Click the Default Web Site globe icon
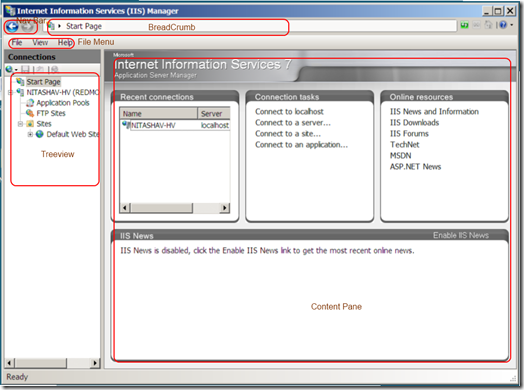 [40, 134]
